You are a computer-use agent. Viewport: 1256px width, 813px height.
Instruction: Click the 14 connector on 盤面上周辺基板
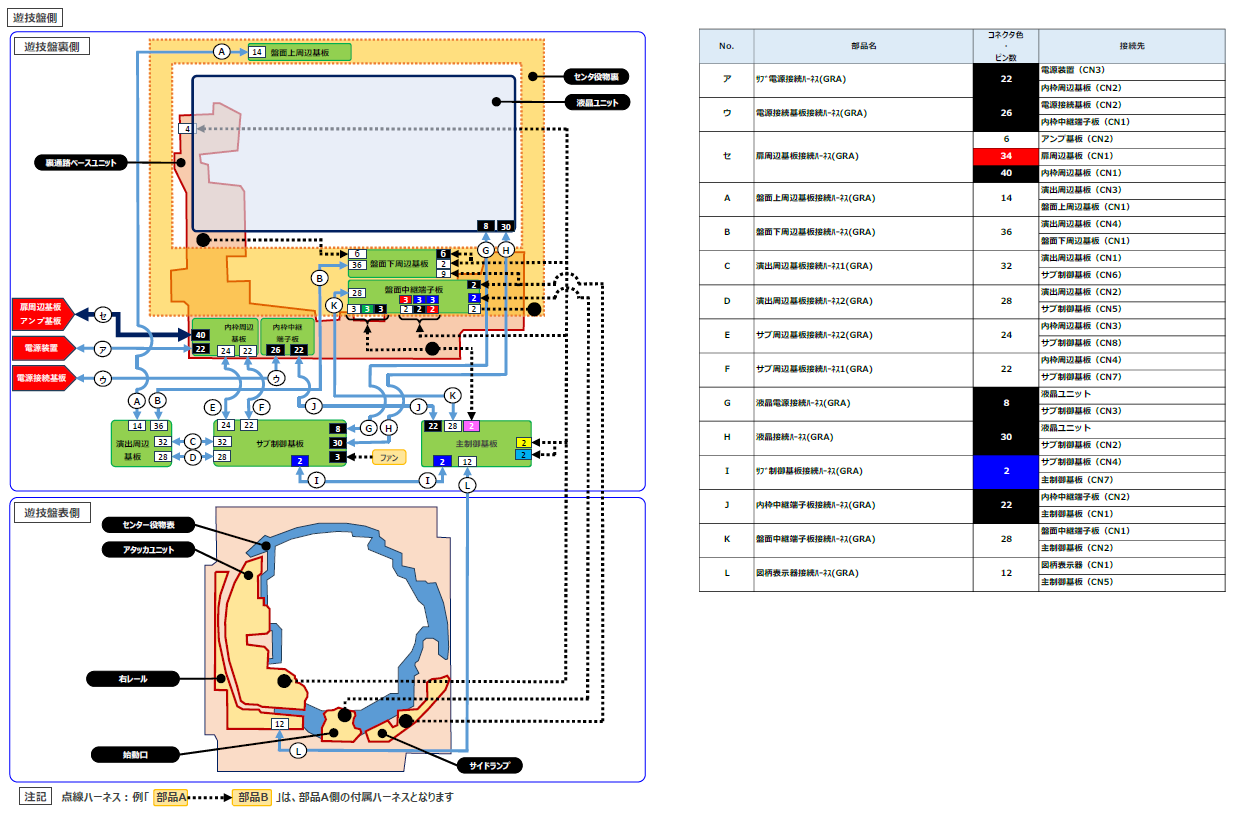click(257, 52)
